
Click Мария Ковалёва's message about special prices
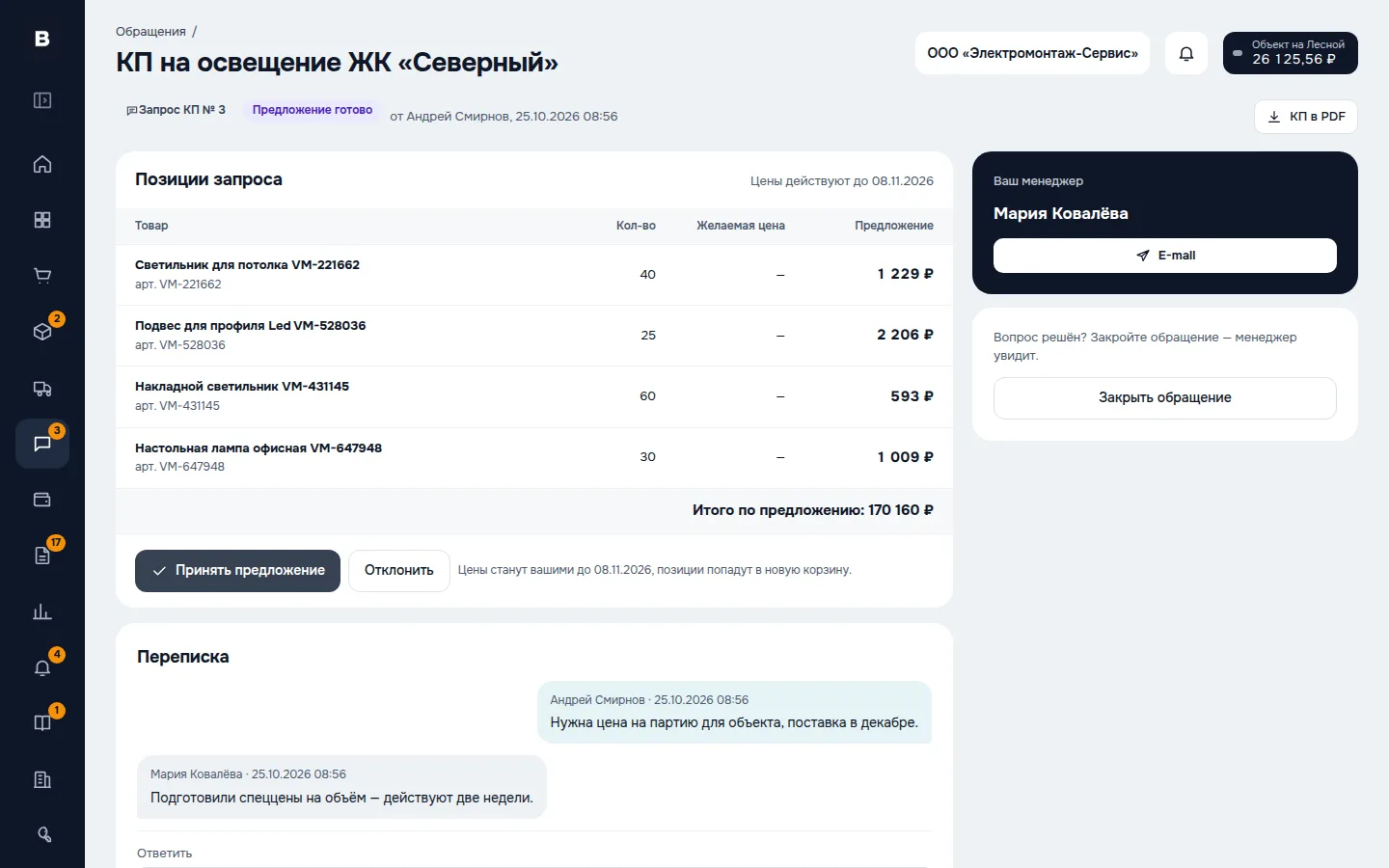pyautogui.click(x=341, y=787)
